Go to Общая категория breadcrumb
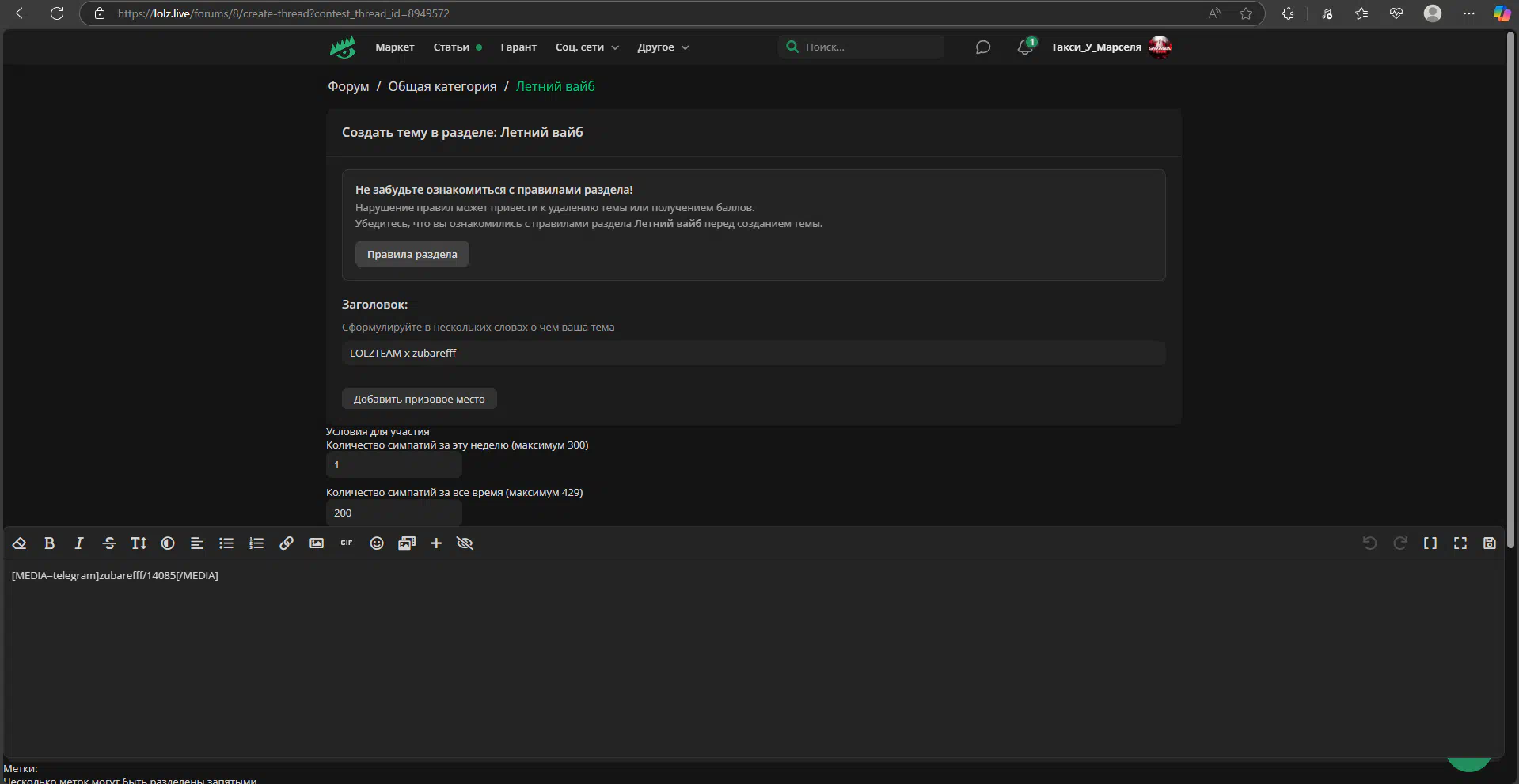1519x784 pixels. 442,86
